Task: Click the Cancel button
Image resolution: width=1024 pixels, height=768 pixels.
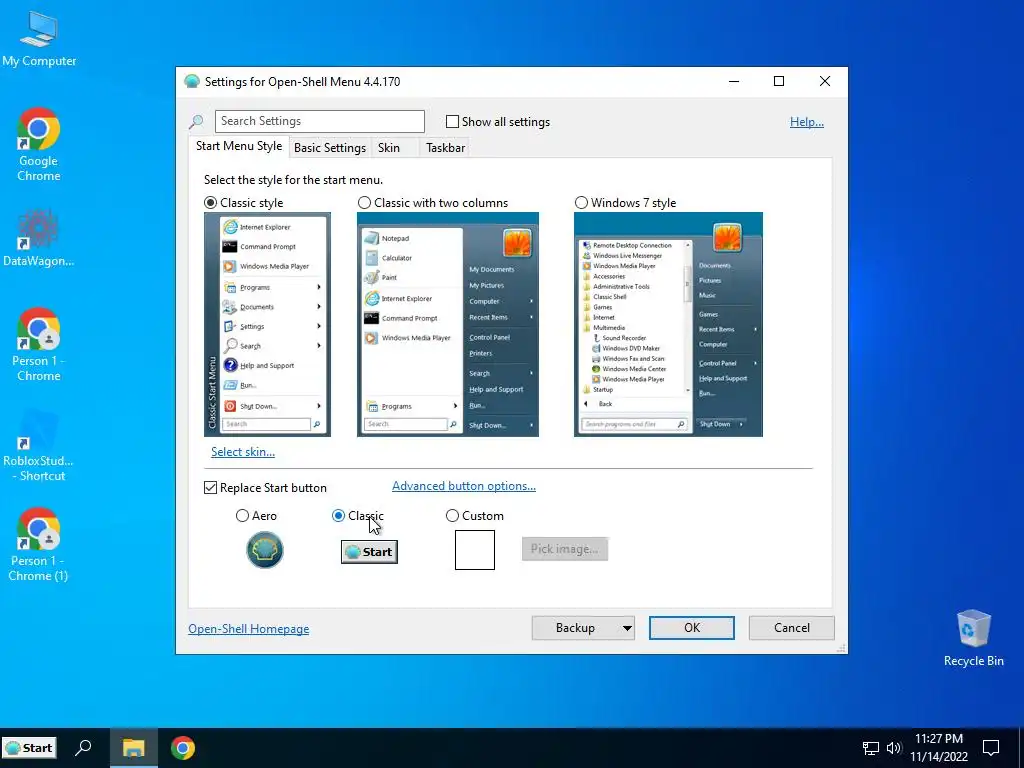Action: 792,628
